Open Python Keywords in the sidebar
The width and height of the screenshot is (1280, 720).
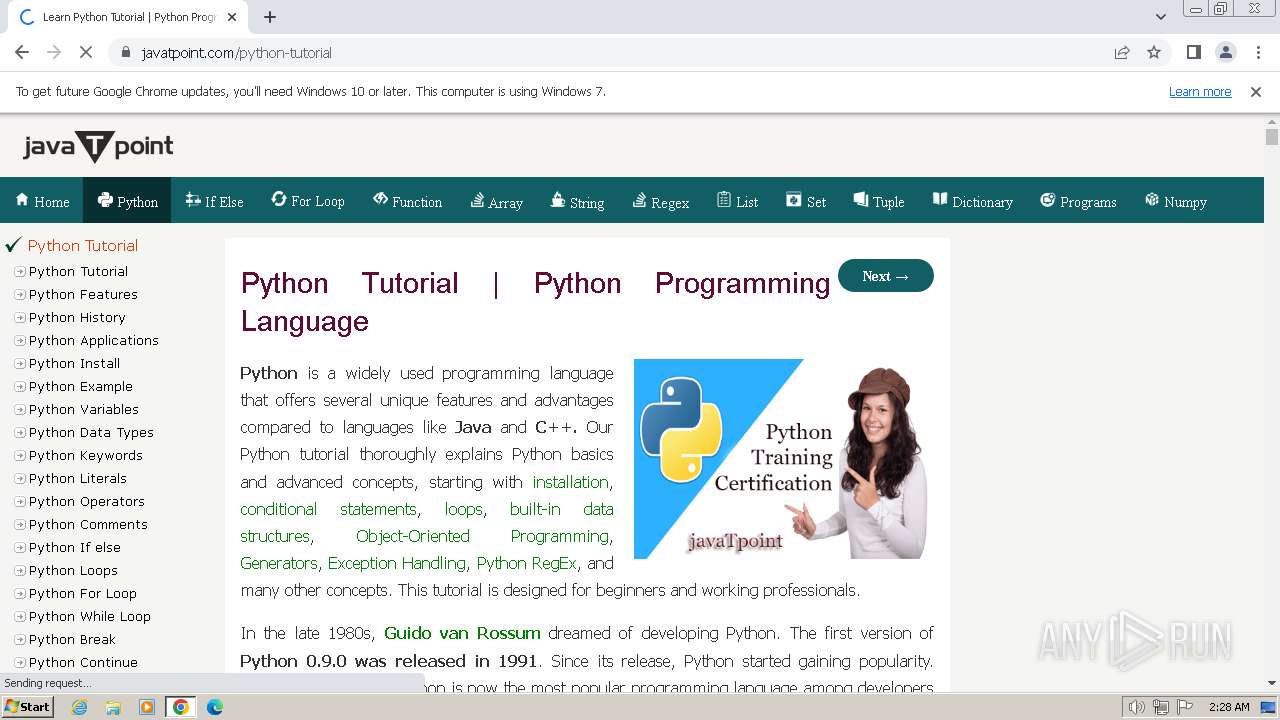(x=86, y=456)
